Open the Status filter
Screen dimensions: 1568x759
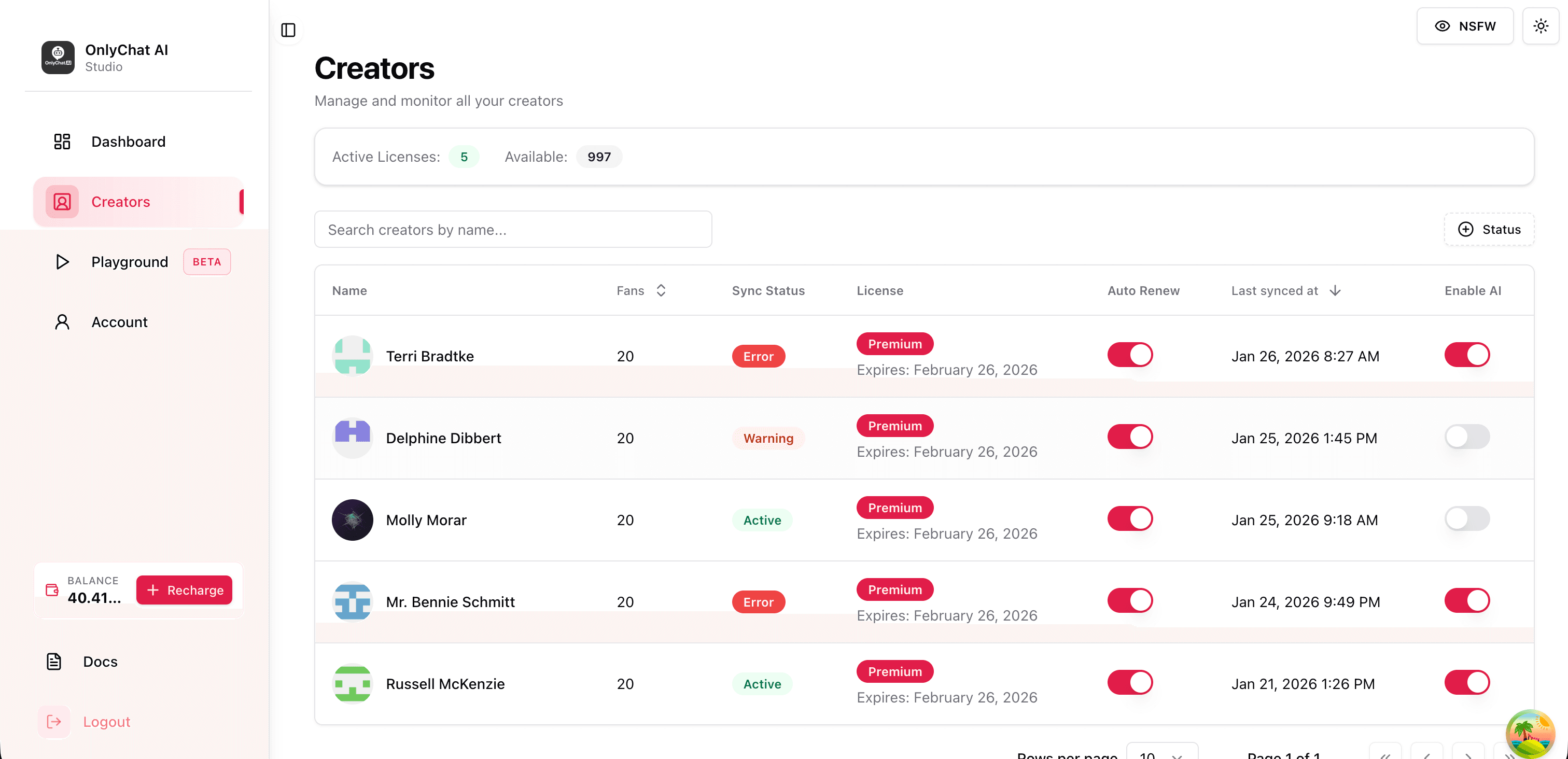tap(1489, 230)
